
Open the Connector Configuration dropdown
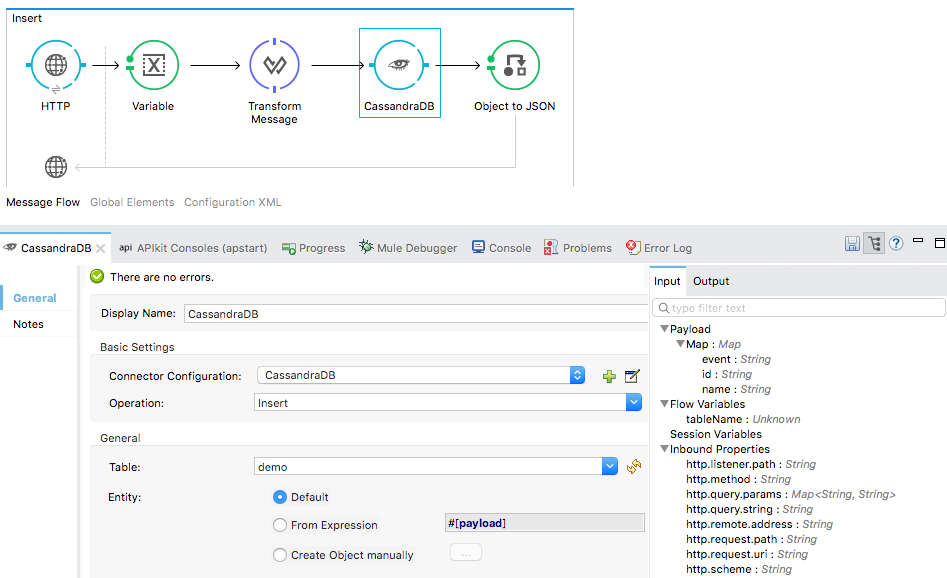click(x=577, y=376)
